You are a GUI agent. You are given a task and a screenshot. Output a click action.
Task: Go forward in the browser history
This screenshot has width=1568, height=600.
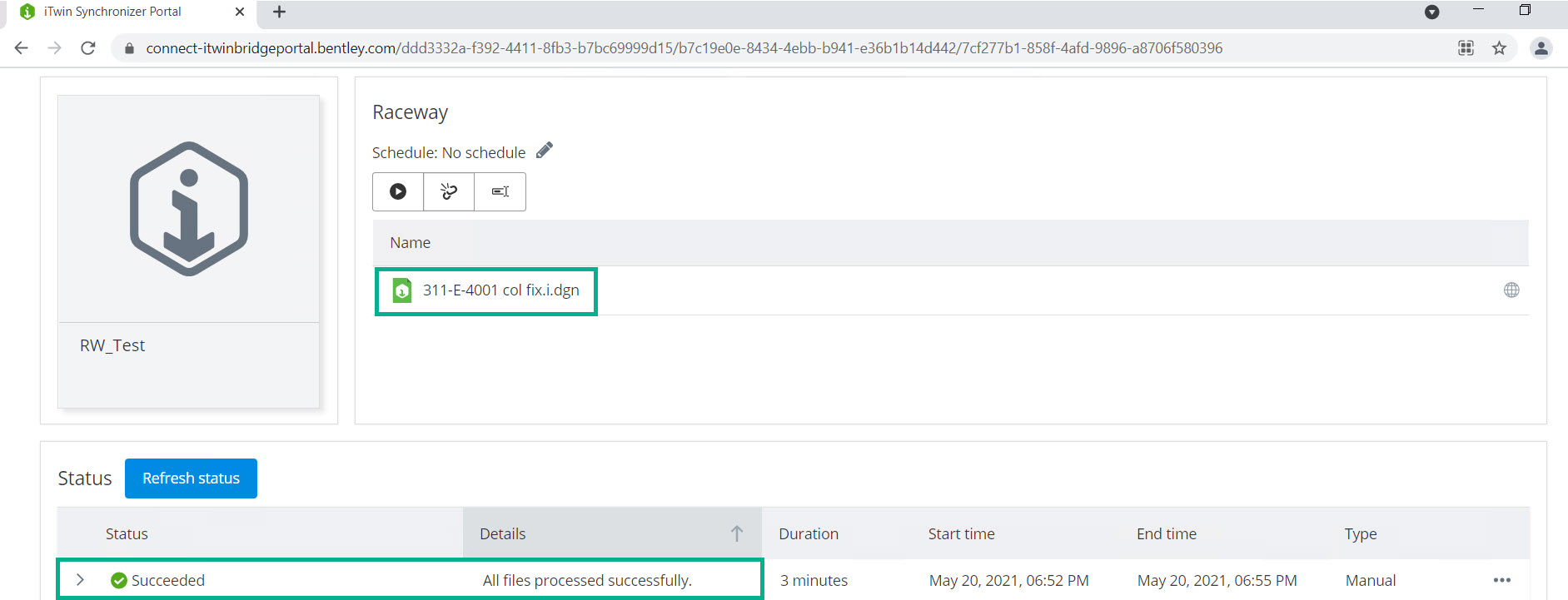tap(55, 48)
